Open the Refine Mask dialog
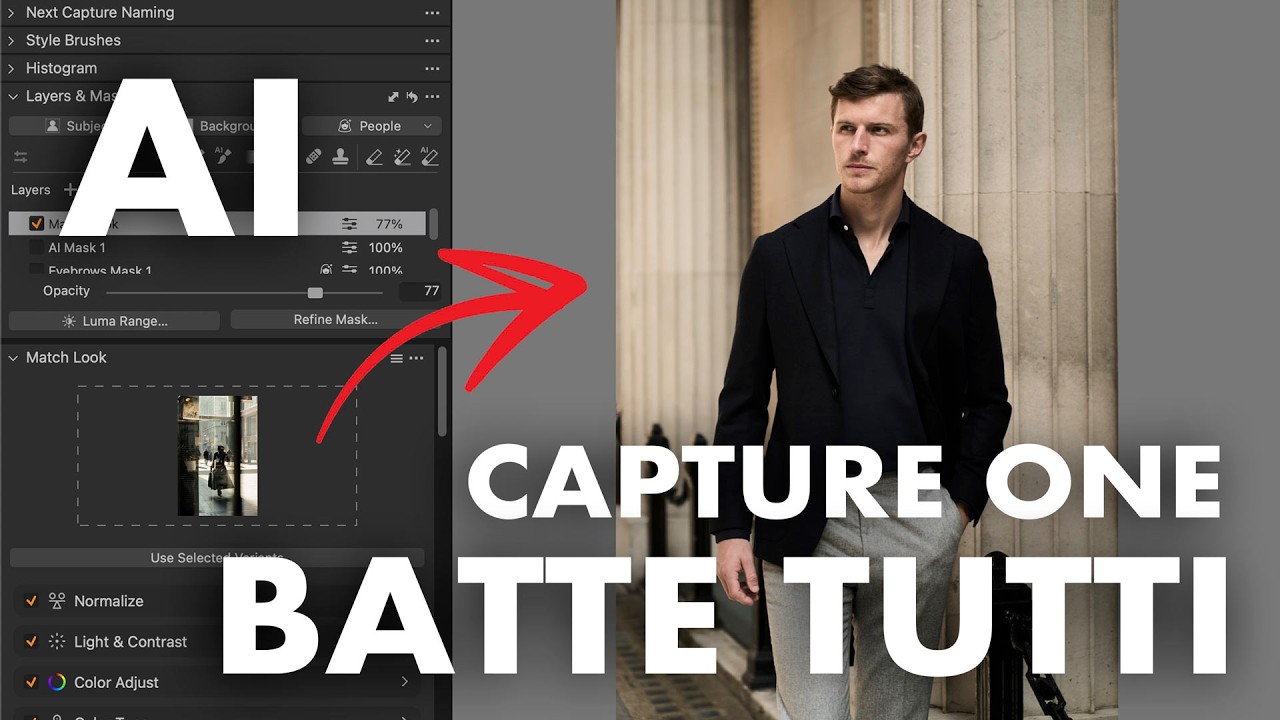 point(335,320)
